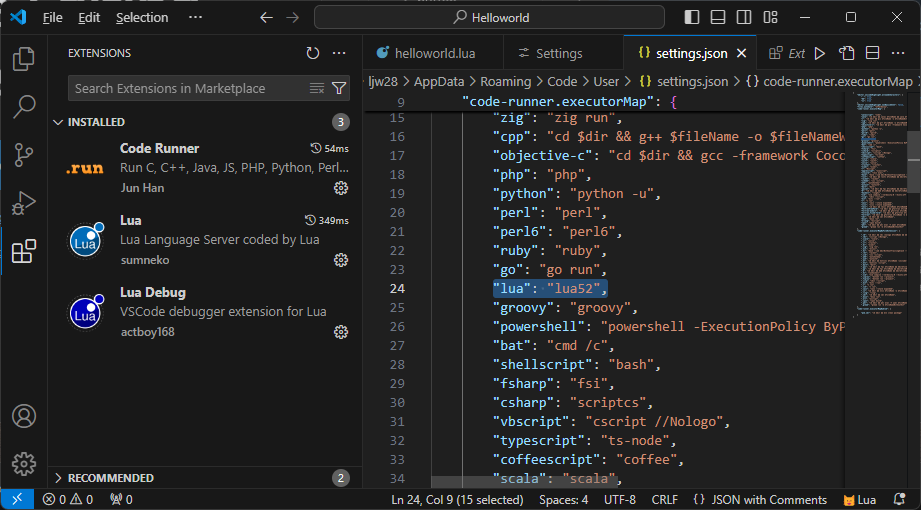The image size is (921, 510).
Task: Click the "python": "python -u" line
Action: pyautogui.click(x=577, y=194)
